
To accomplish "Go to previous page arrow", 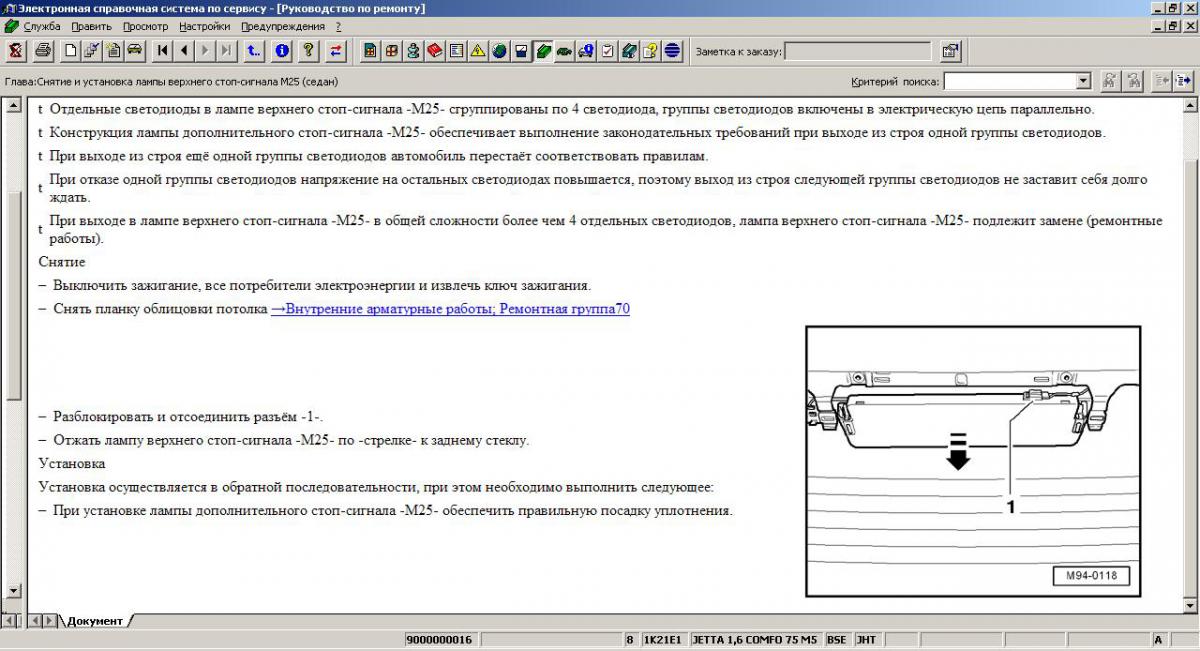I will tap(184, 50).
